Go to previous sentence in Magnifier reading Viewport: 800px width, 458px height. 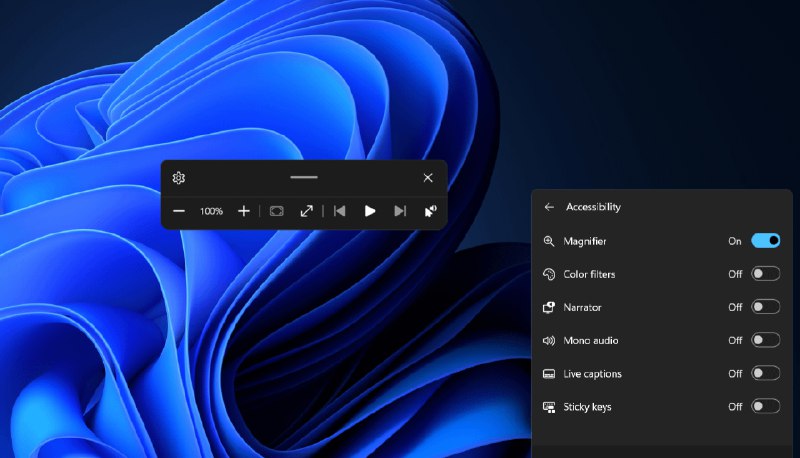pos(340,211)
